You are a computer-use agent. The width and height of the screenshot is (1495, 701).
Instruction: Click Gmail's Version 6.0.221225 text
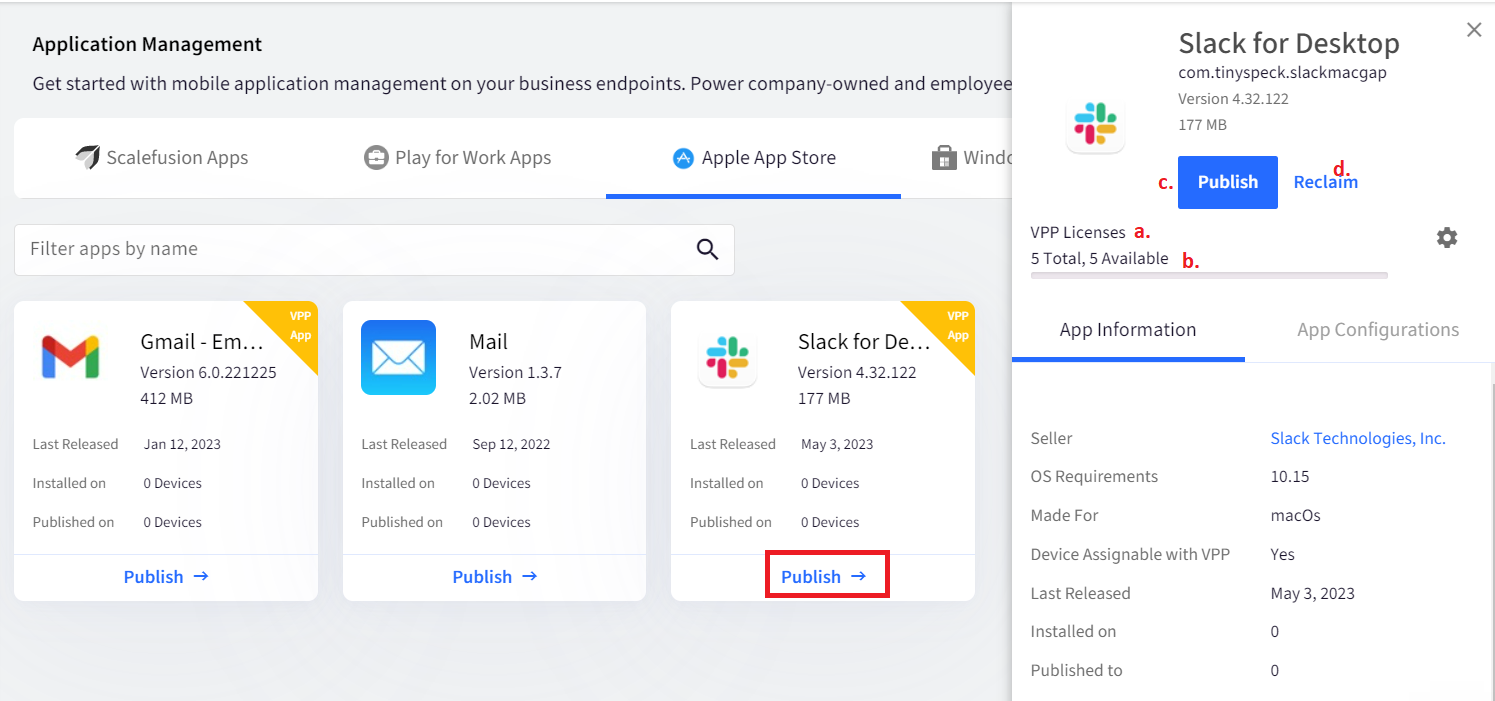[x=208, y=372]
